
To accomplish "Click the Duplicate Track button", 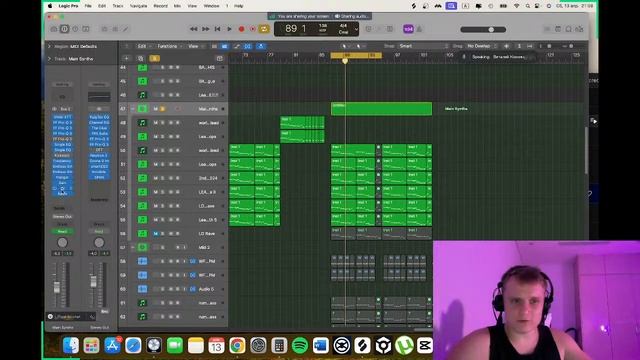I will point(140,58).
